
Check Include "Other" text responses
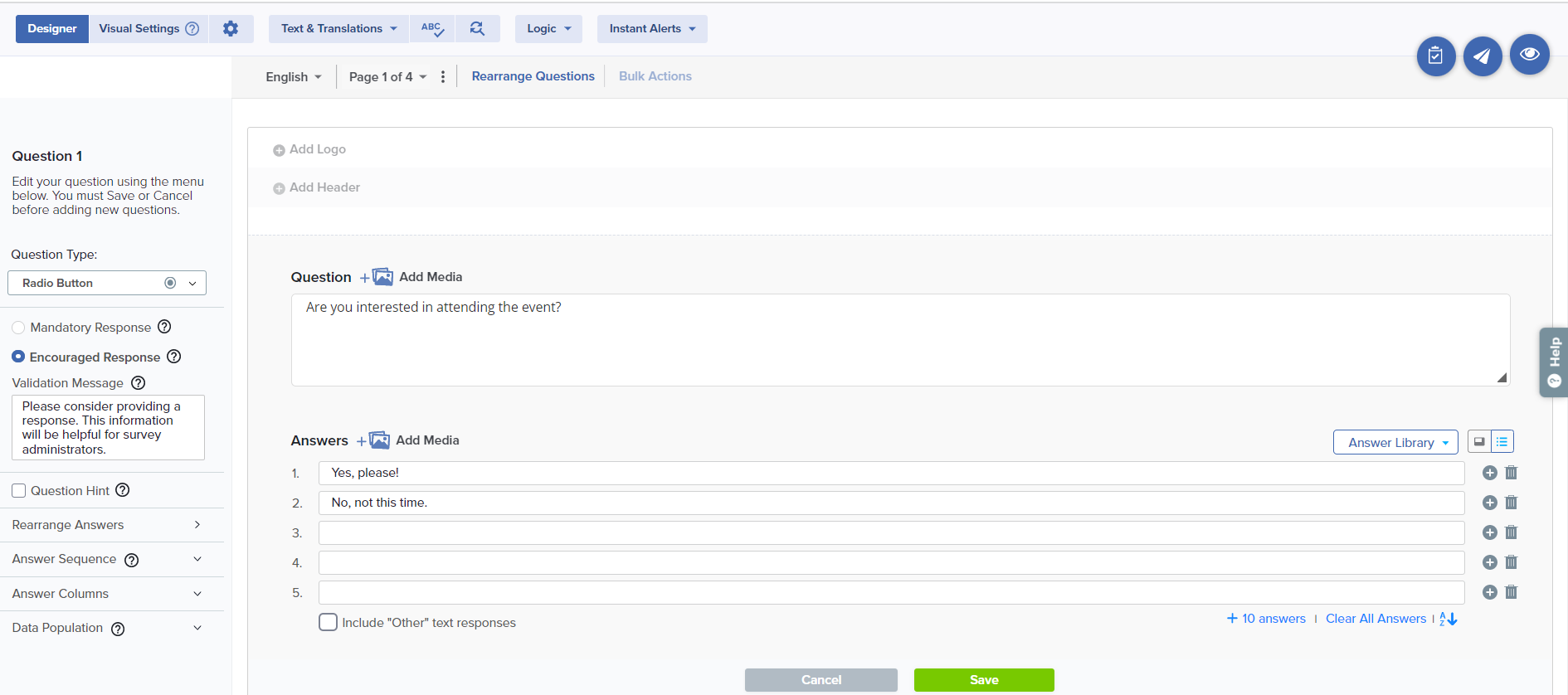tap(329, 622)
